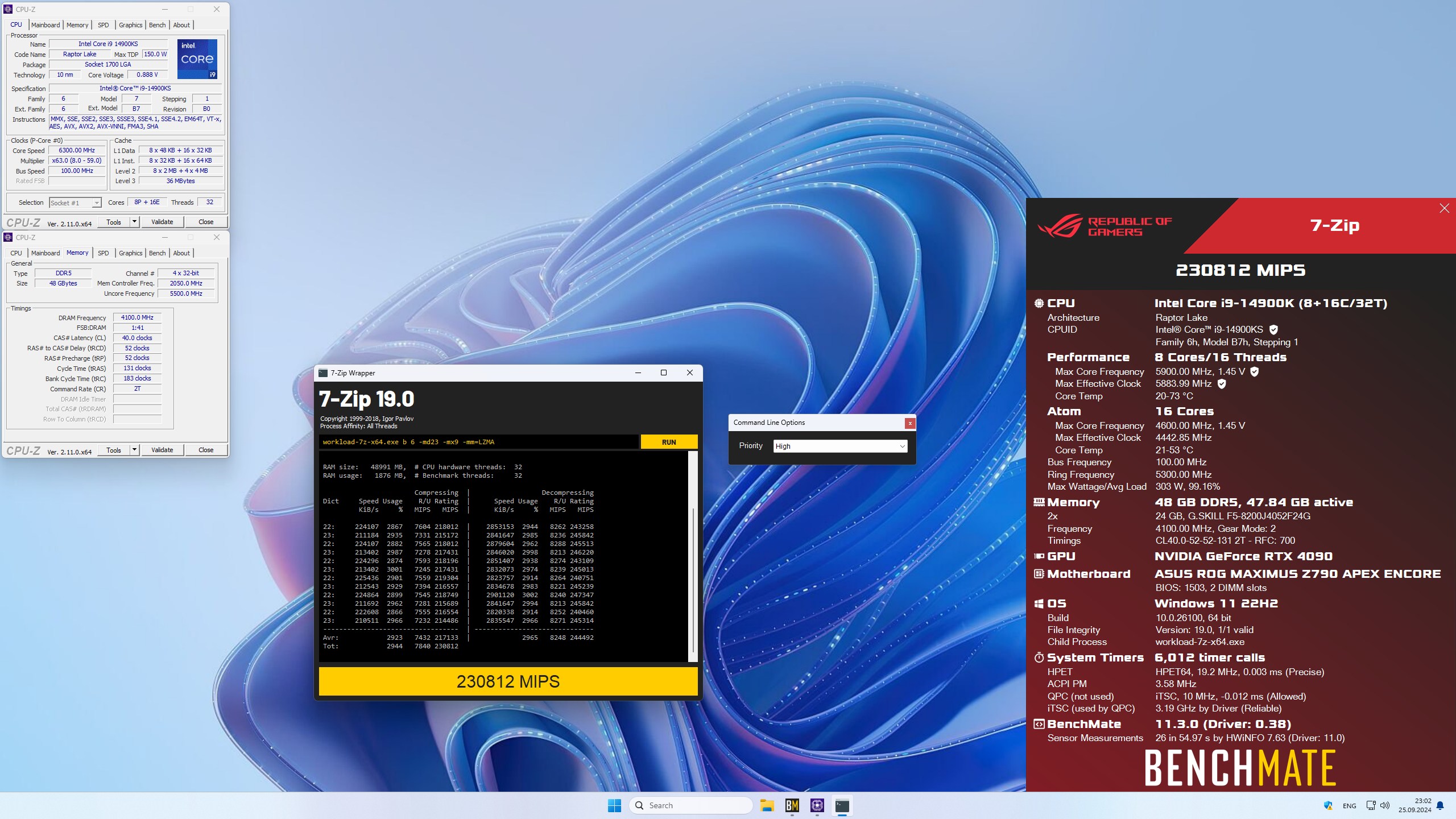1456x819 pixels.
Task: Open the Priority dropdown set to High
Action: (840, 446)
